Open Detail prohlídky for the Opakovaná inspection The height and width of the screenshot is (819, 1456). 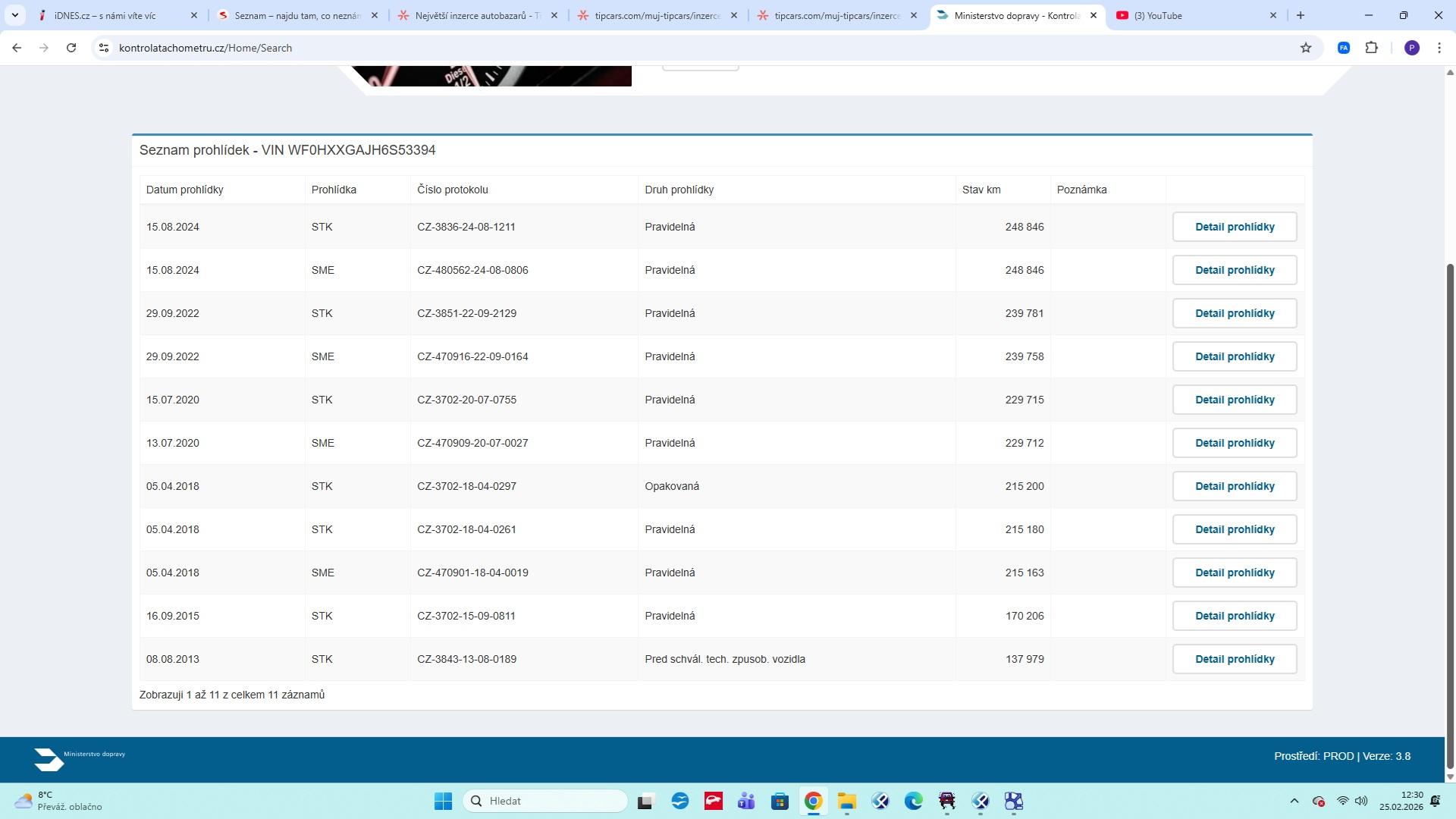click(1234, 486)
